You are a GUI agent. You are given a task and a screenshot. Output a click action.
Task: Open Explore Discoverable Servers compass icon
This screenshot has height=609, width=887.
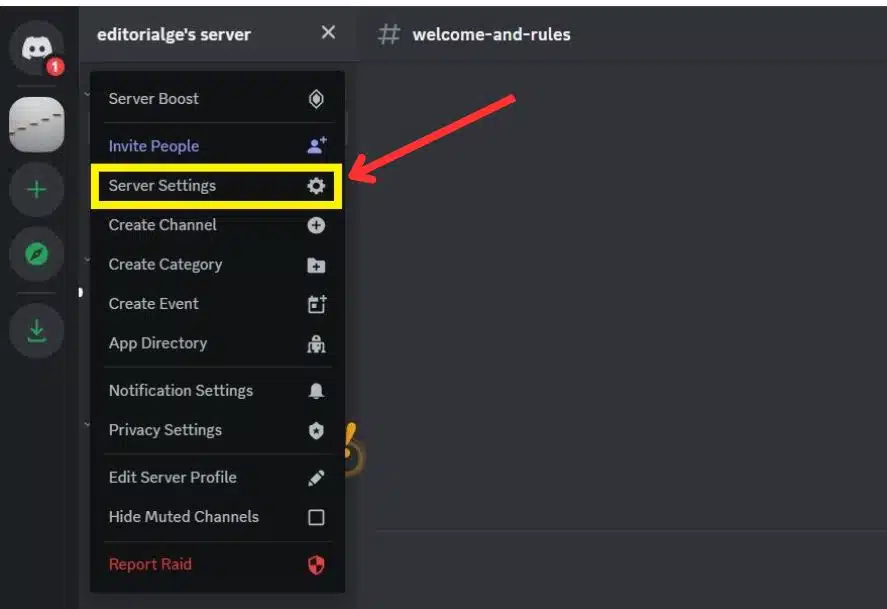coord(35,255)
